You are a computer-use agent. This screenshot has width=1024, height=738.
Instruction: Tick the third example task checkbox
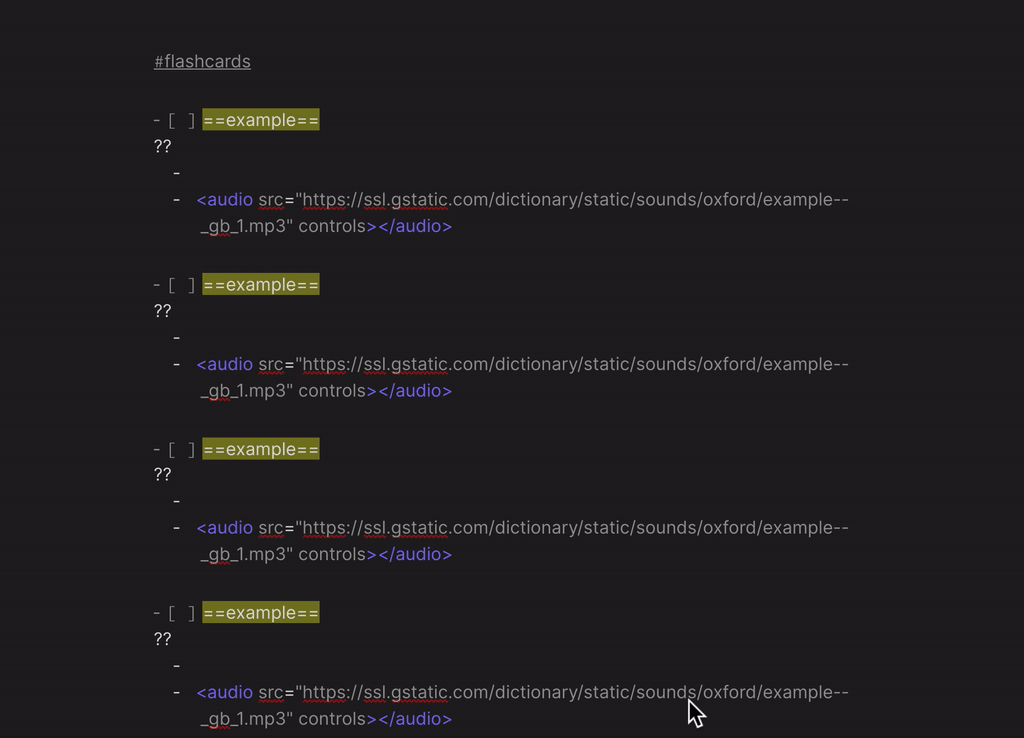(182, 449)
